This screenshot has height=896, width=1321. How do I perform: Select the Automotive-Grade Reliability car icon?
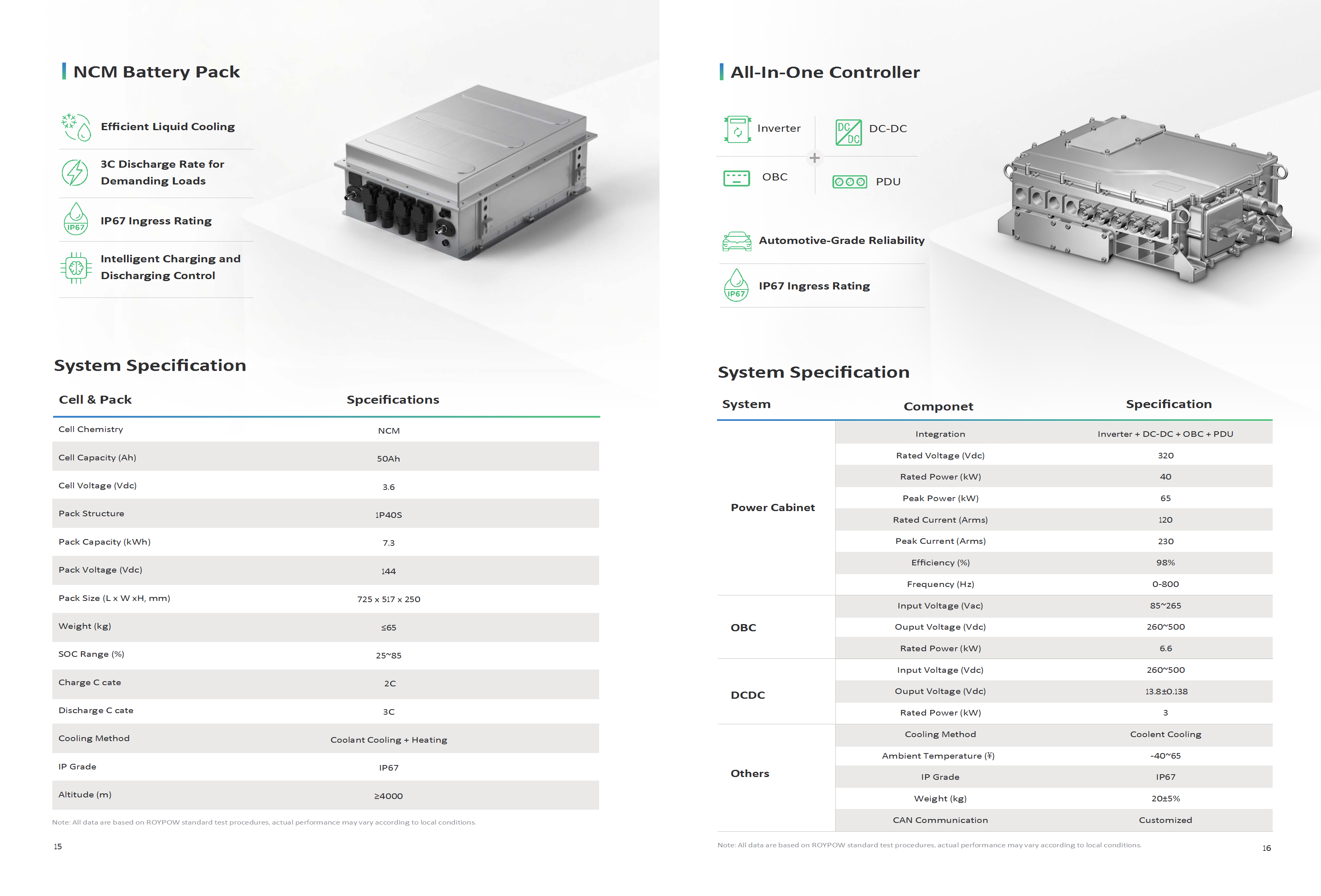click(x=737, y=241)
